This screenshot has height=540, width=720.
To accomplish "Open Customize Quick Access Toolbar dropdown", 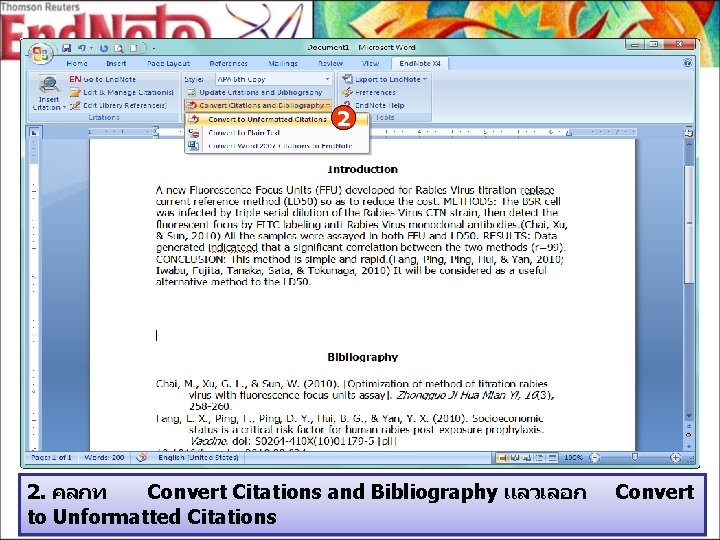I will [x=153, y=48].
